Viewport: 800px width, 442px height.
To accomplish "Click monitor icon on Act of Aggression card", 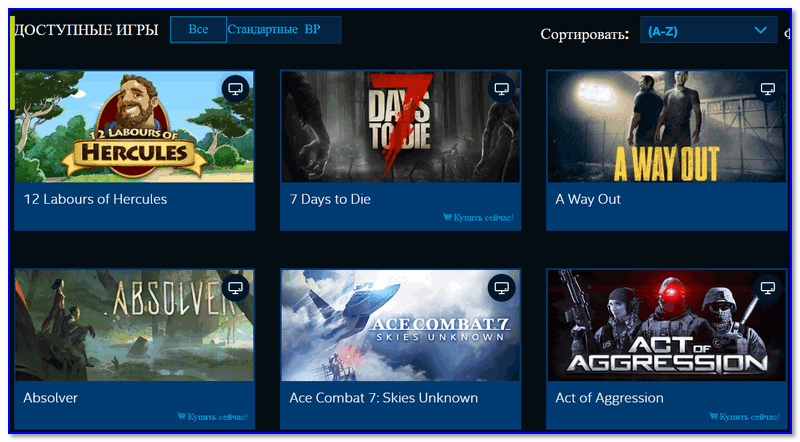I will pos(768,288).
